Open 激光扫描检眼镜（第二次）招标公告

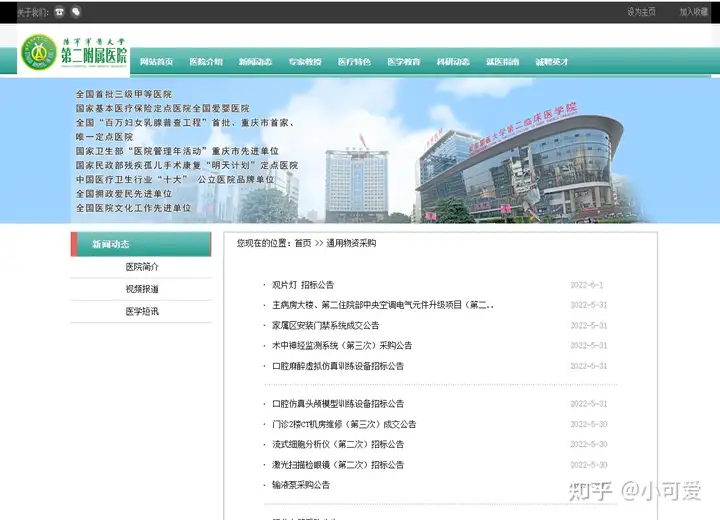(338, 465)
